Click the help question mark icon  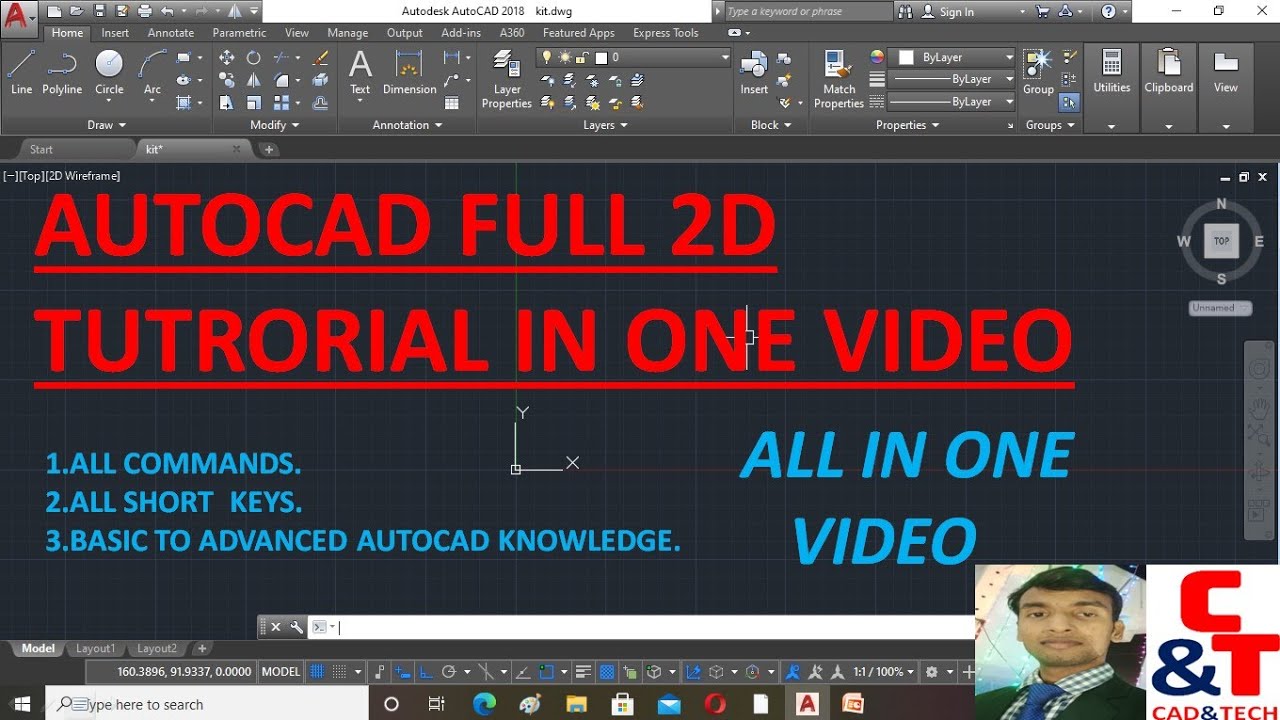coord(1108,12)
